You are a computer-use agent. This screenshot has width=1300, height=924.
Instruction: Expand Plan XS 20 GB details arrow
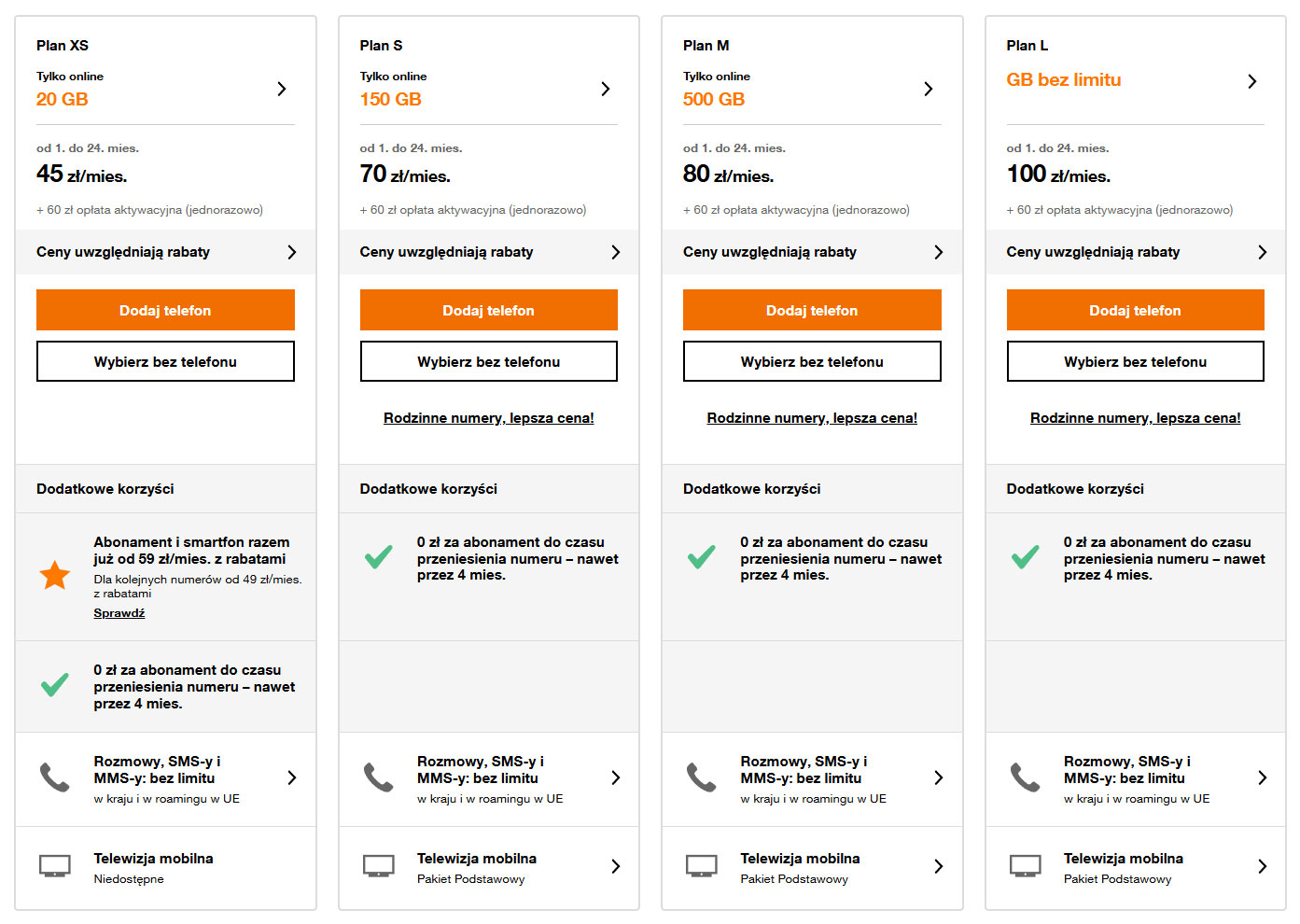click(x=282, y=89)
